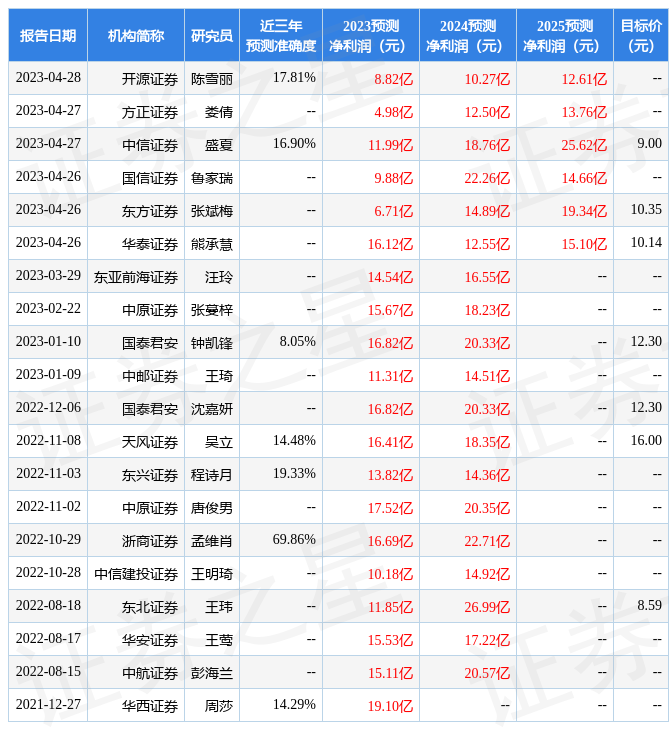Click the 9.00 target price

649,143
